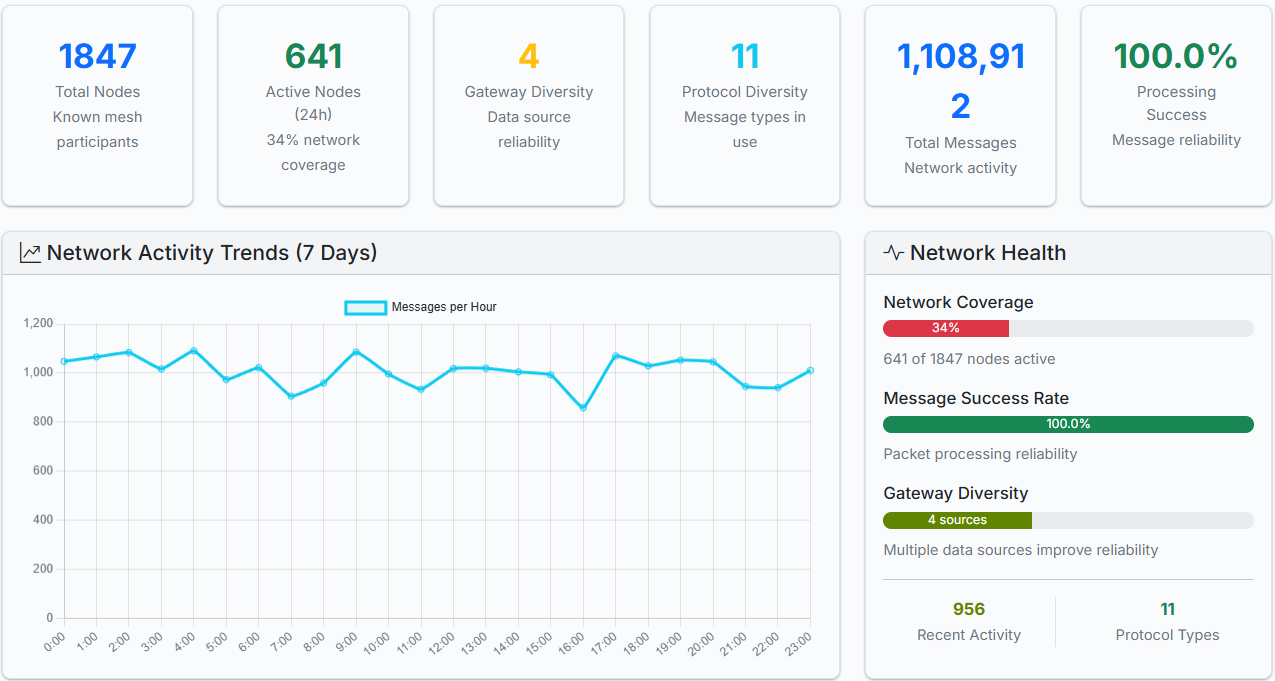Click the line chart icon beside Network Activity Trends
The image size is (1275, 681).
(x=30, y=253)
